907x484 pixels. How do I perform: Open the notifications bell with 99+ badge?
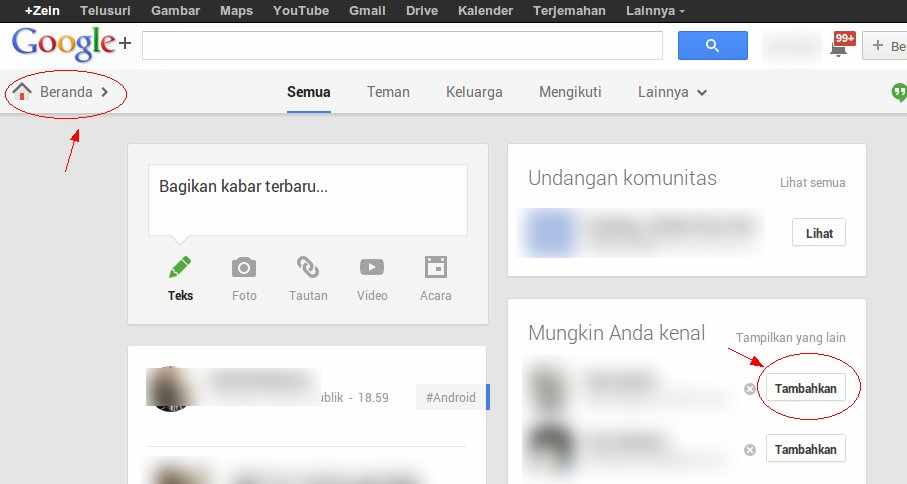coord(842,45)
